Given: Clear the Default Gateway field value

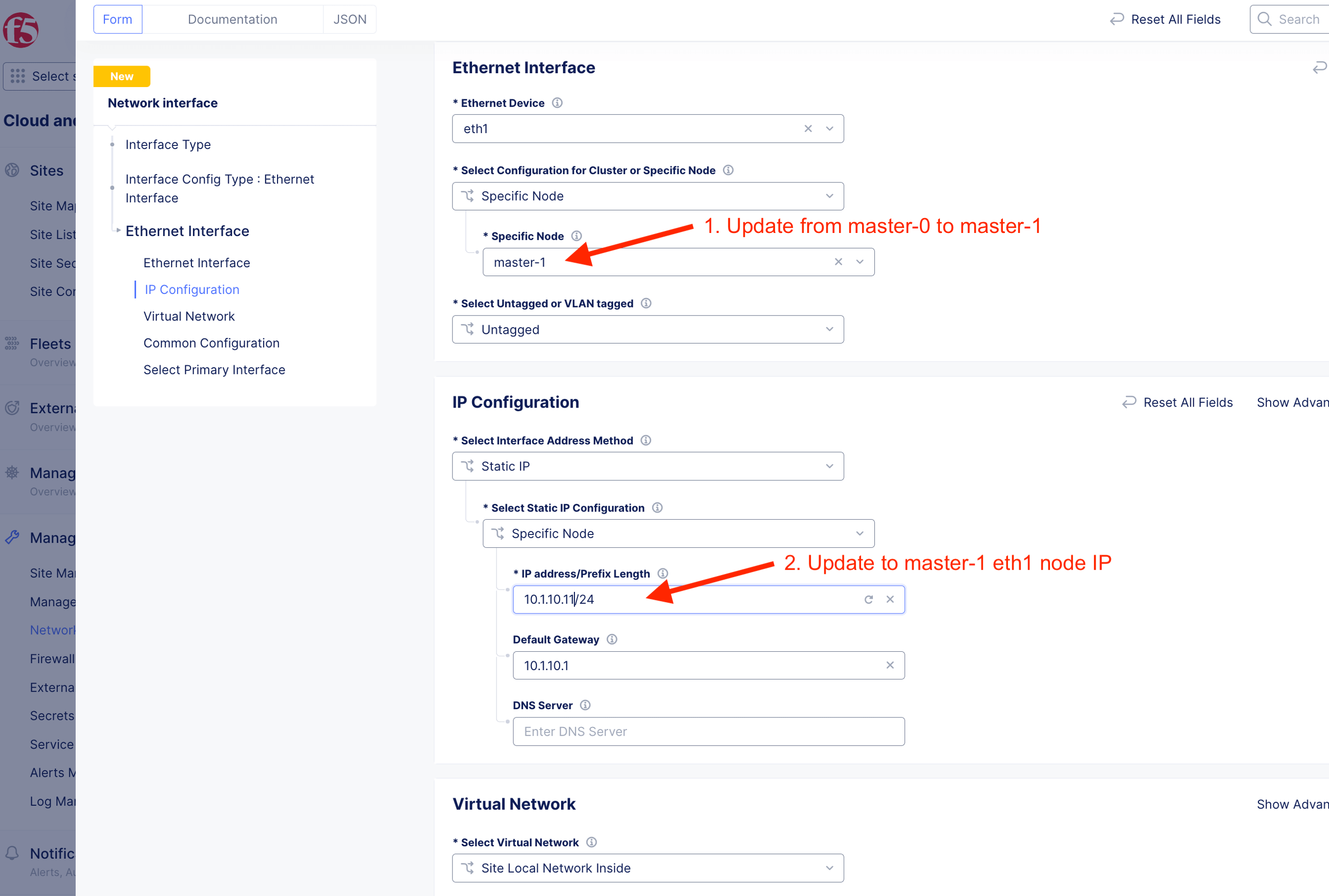Looking at the screenshot, I should coord(890,665).
